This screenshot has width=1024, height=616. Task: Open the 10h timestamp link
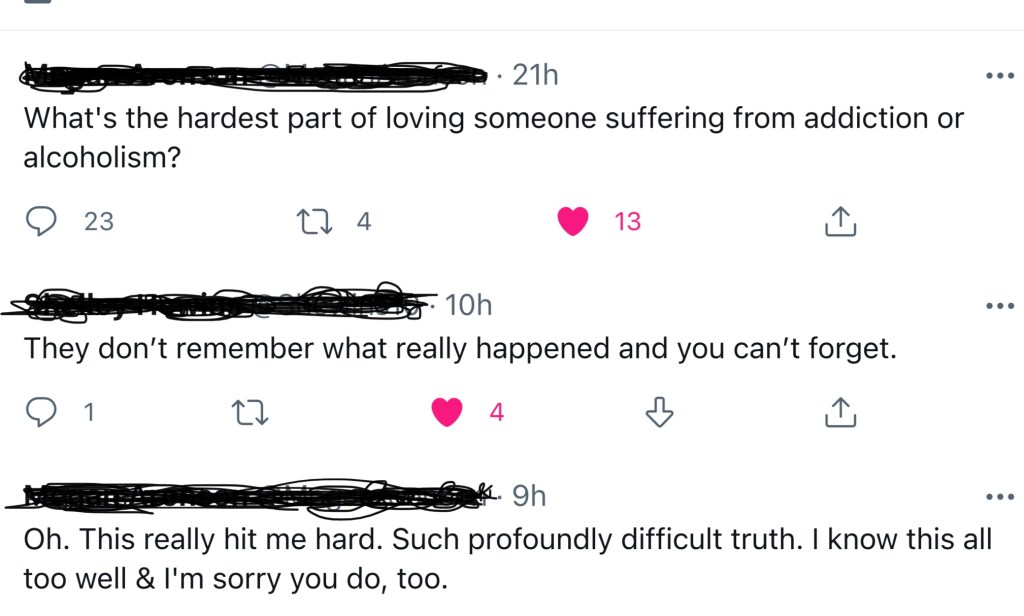[x=468, y=305]
